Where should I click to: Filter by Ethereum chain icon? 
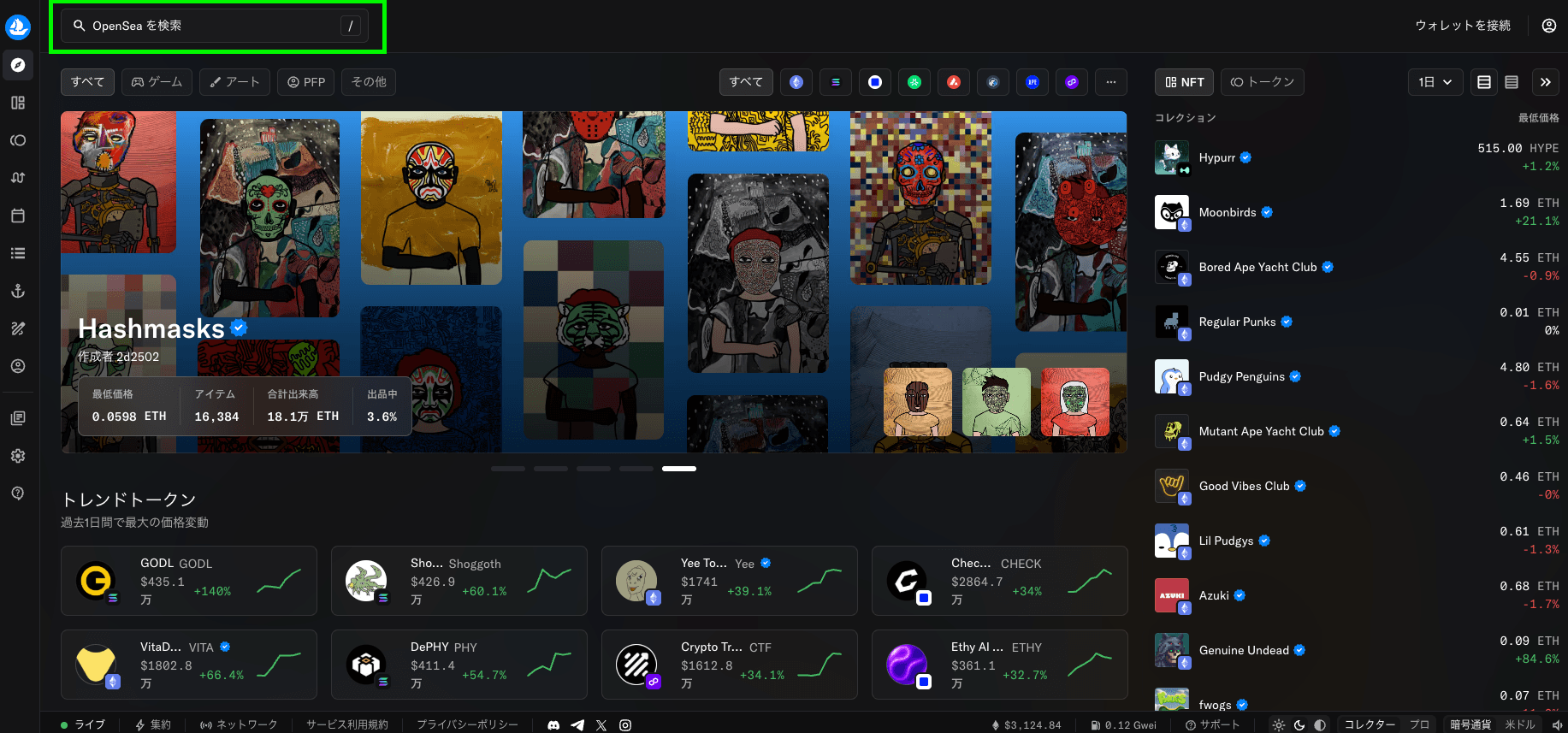point(796,82)
